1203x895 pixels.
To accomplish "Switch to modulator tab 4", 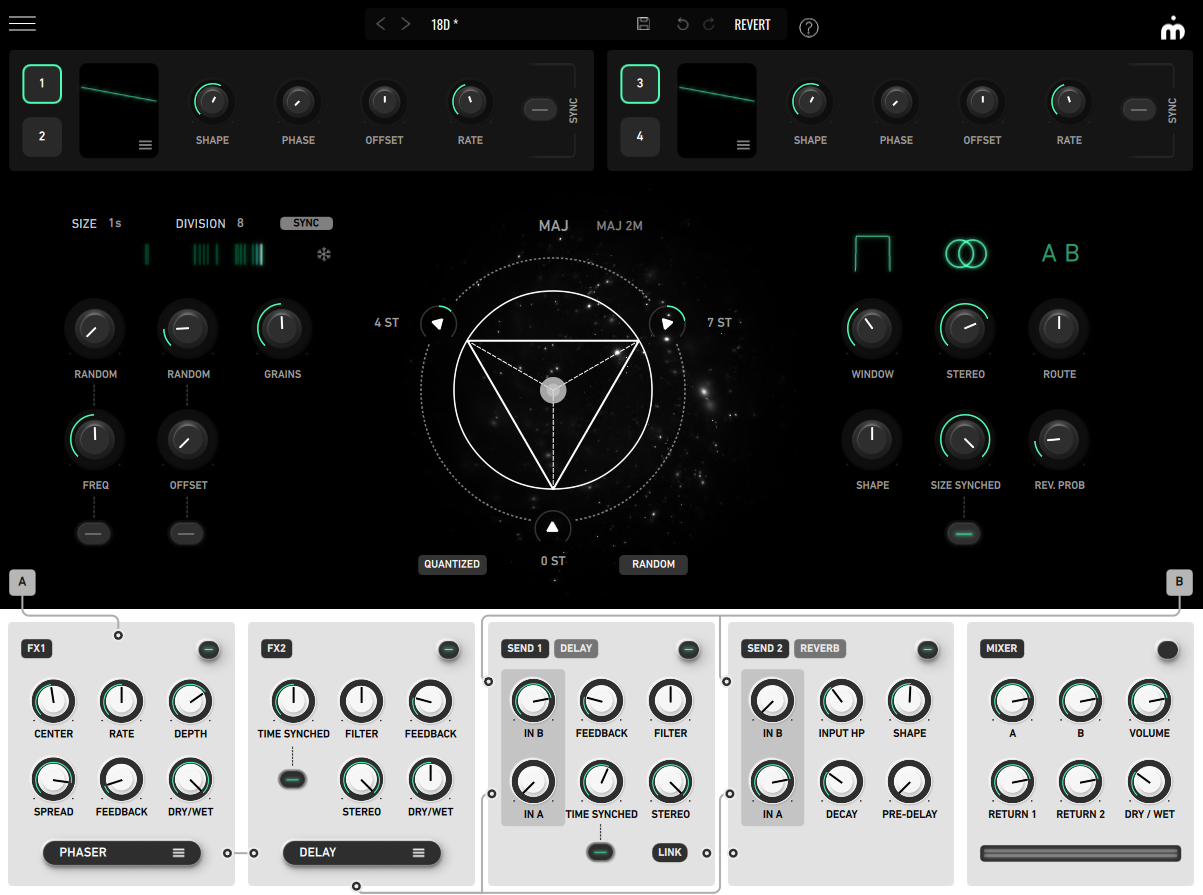I will pos(640,137).
